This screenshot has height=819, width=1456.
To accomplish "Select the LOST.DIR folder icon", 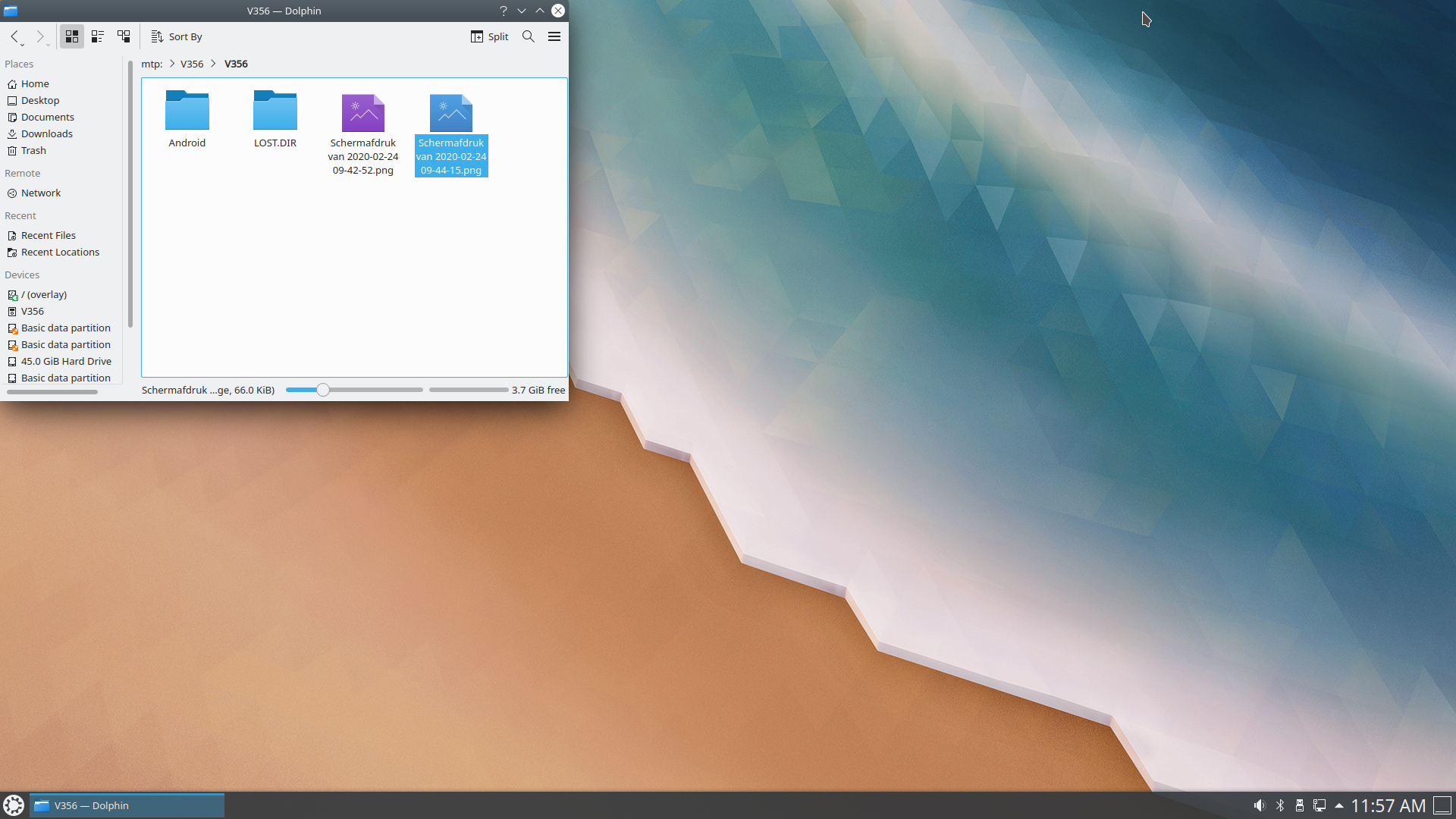I will [x=275, y=111].
